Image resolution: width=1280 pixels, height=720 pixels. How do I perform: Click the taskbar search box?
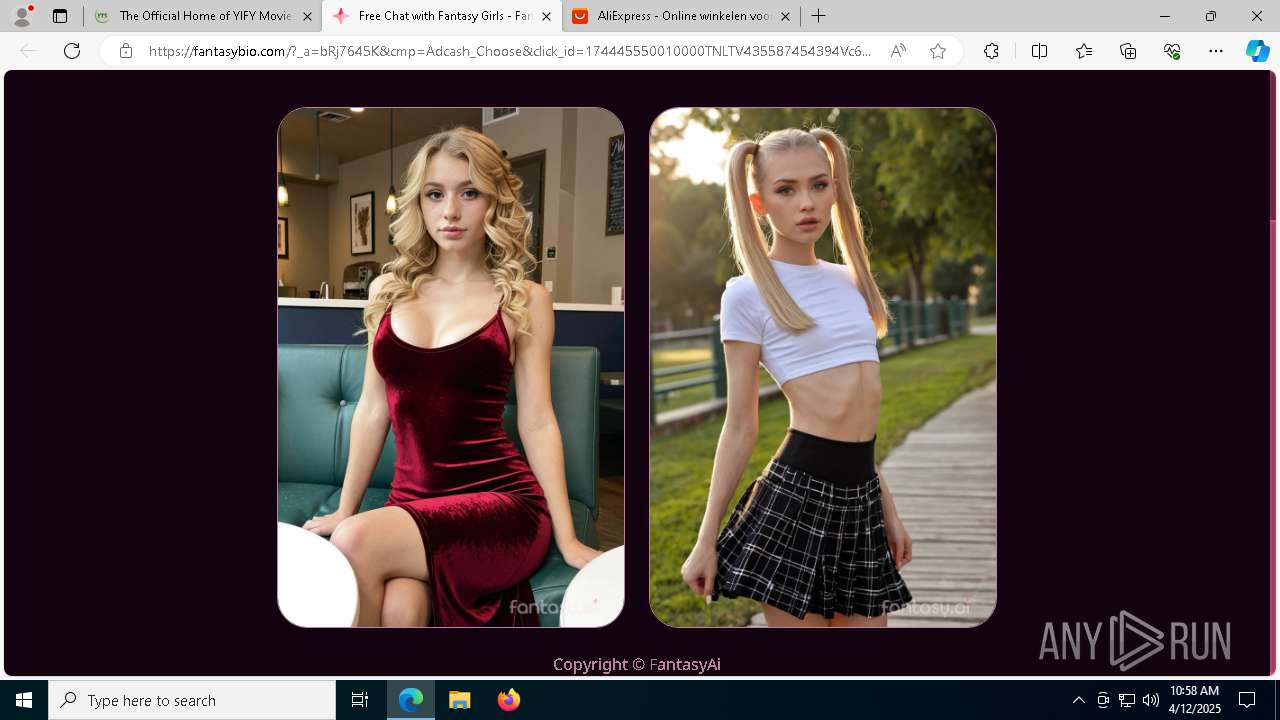pyautogui.click(x=192, y=700)
